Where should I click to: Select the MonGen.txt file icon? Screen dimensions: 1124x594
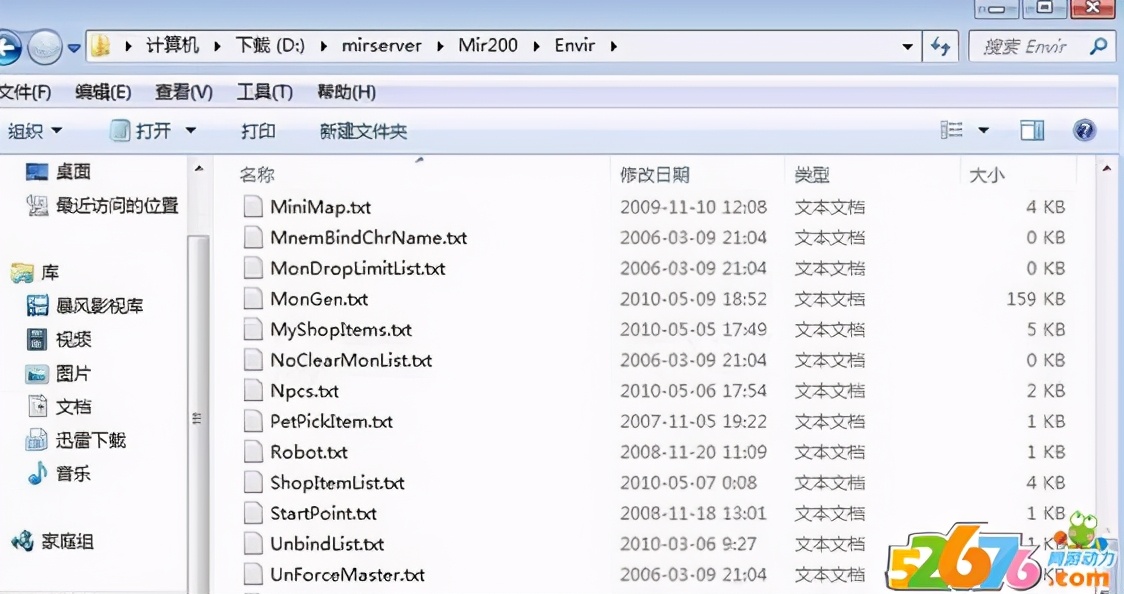[x=253, y=299]
